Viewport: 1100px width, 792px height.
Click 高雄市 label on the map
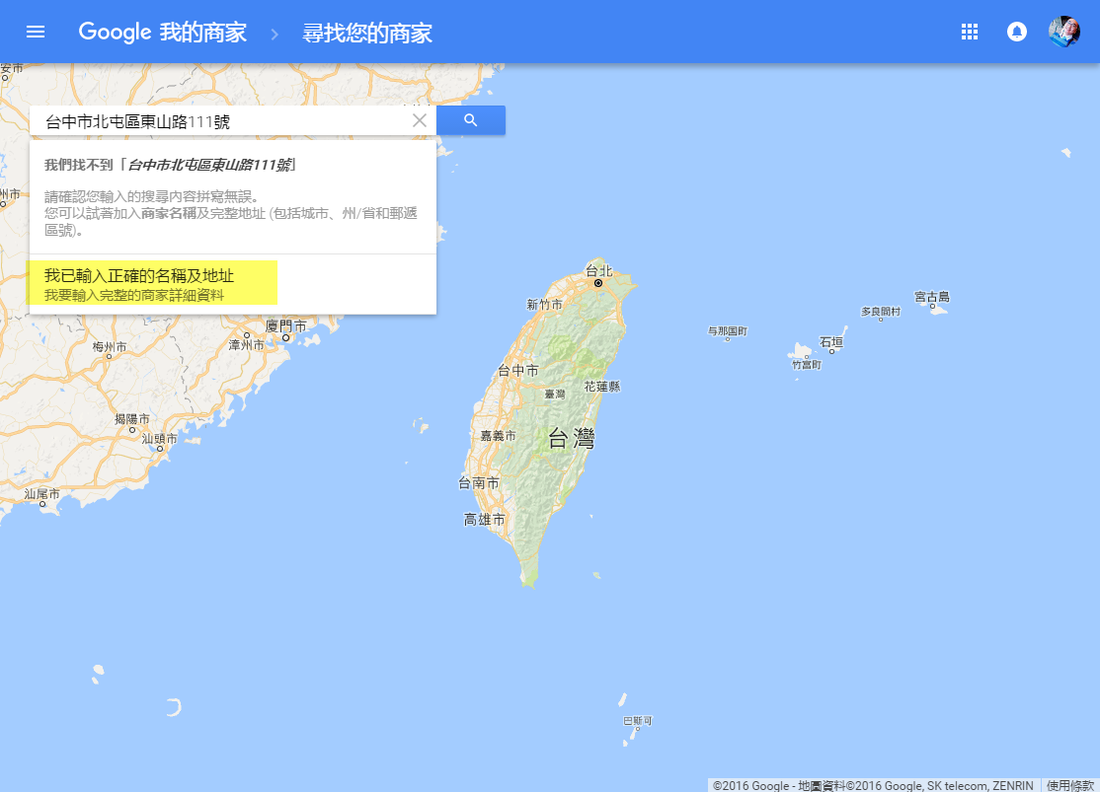484,520
